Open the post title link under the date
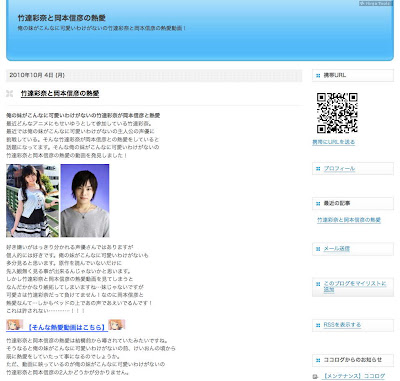Image resolution: width=400 pixels, height=381 pixels. point(60,93)
